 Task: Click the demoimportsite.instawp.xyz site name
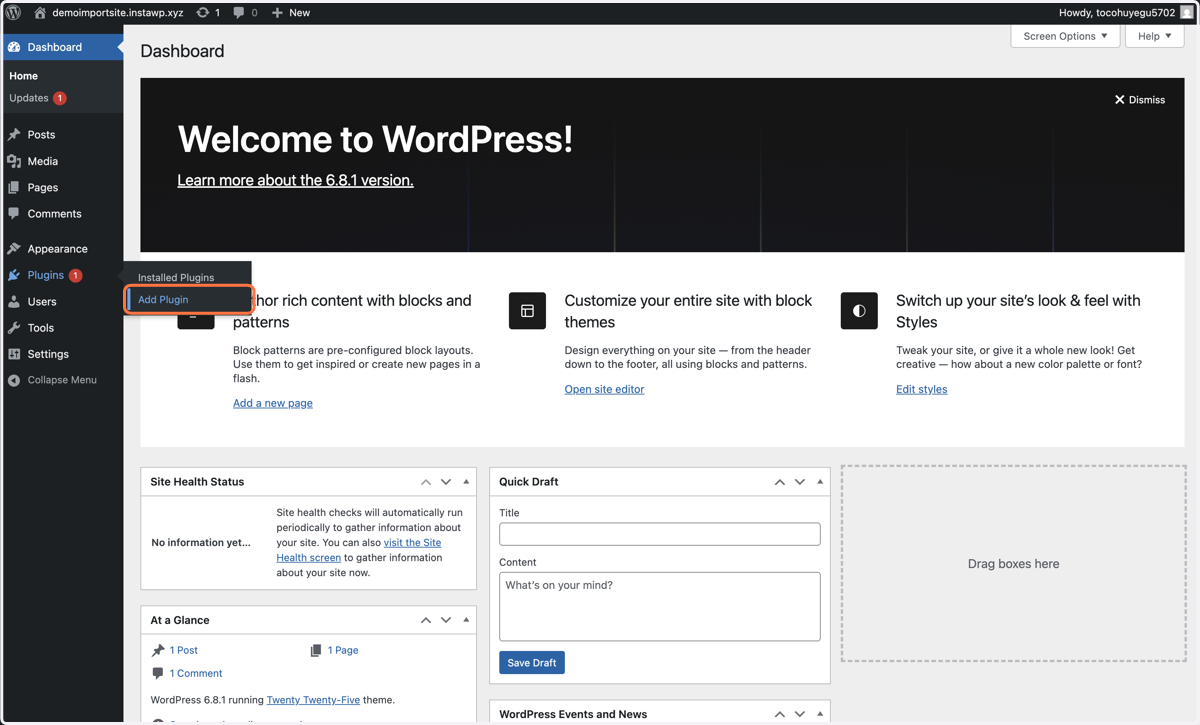118,13
